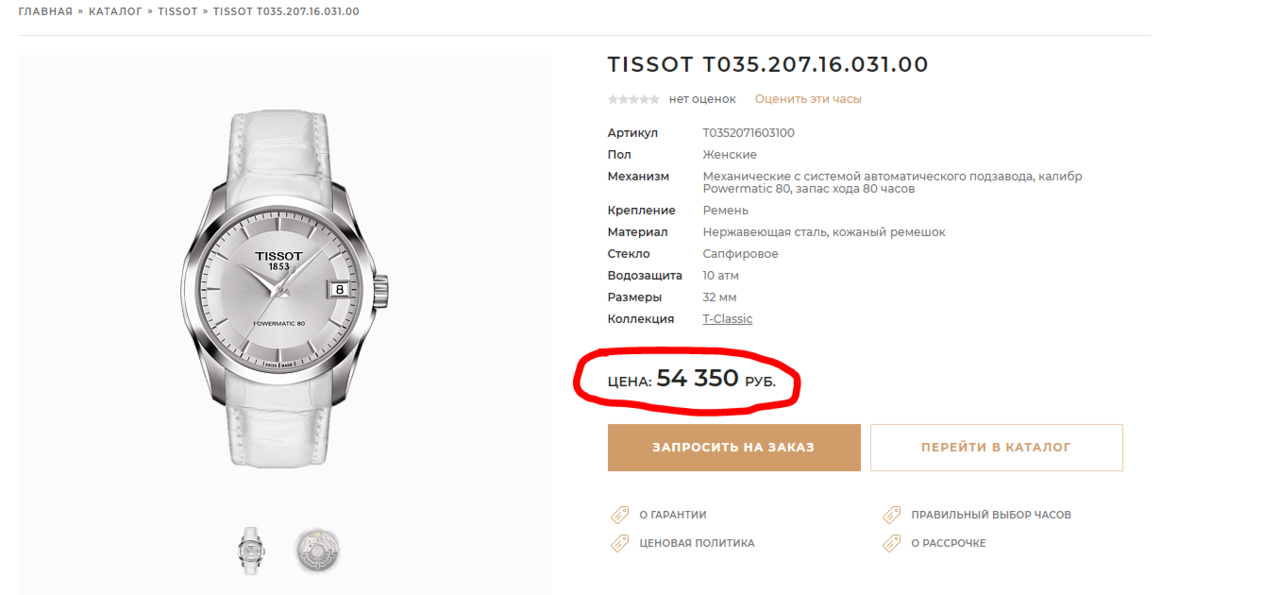Screen dimensions: 1280x595
Task: Open the О ГАРАНТИИ text link
Action: (673, 515)
